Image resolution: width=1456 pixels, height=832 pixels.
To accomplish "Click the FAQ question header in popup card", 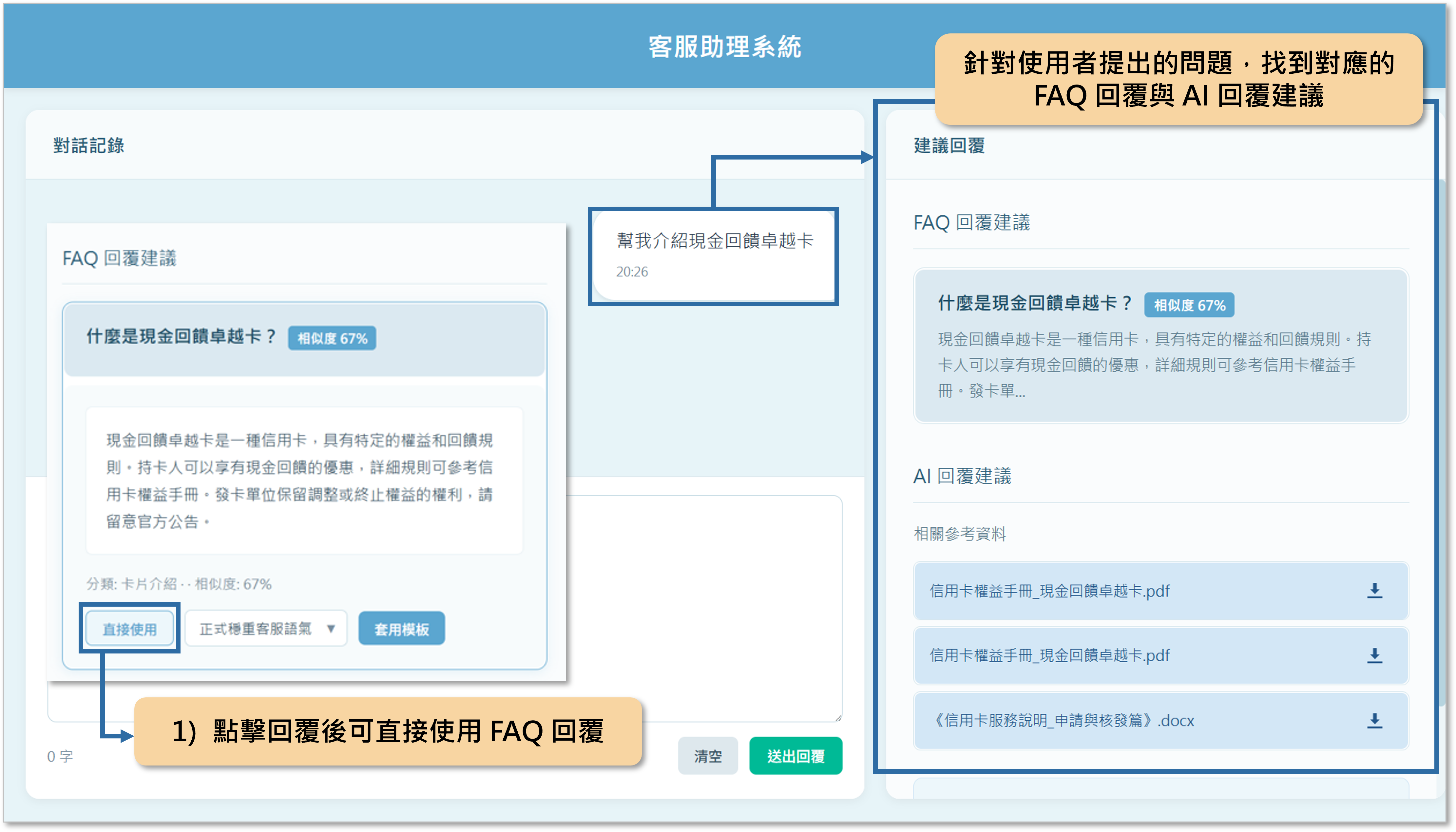I will [181, 337].
